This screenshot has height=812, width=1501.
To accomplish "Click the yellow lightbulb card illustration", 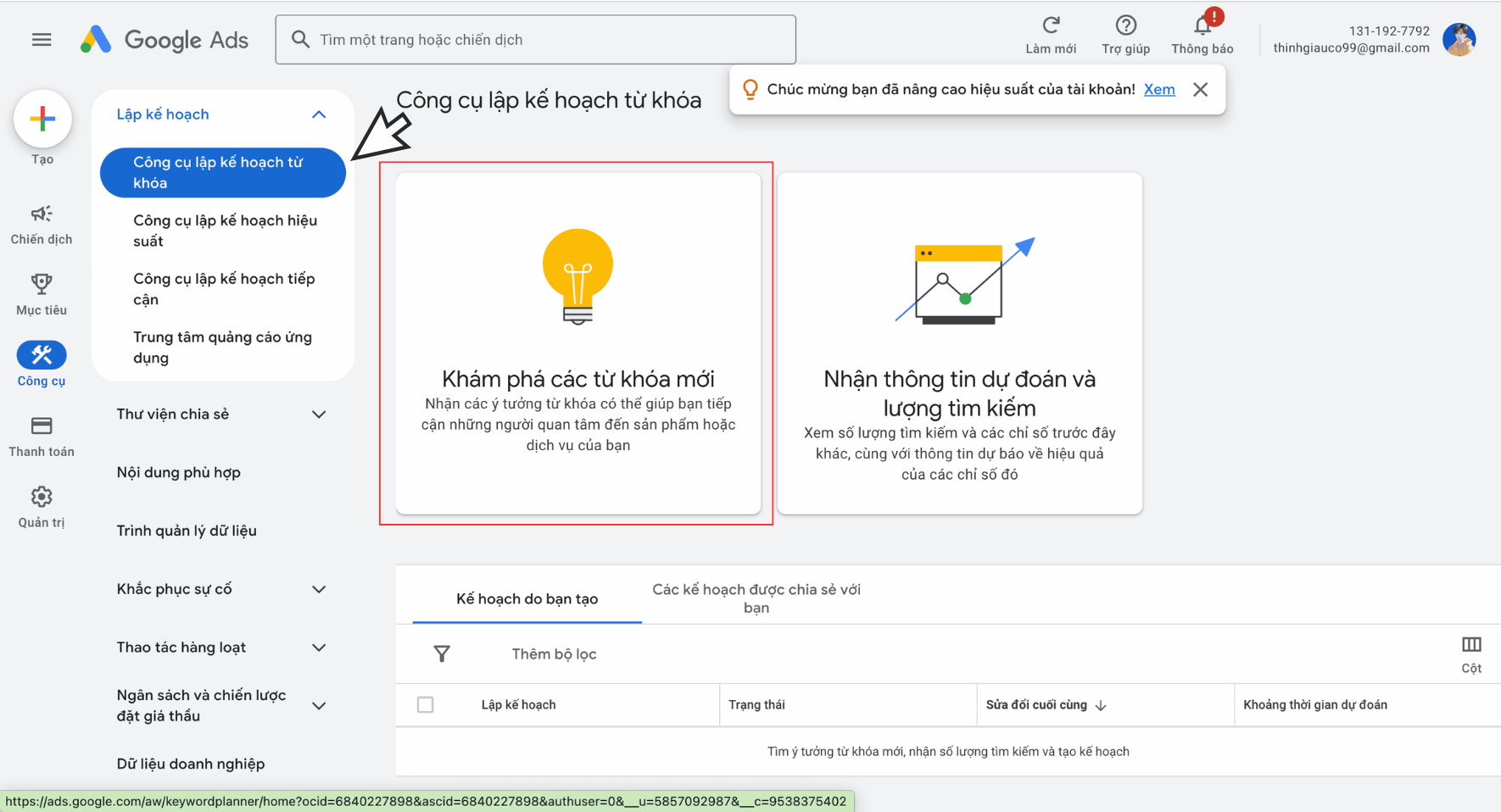I will point(578,276).
